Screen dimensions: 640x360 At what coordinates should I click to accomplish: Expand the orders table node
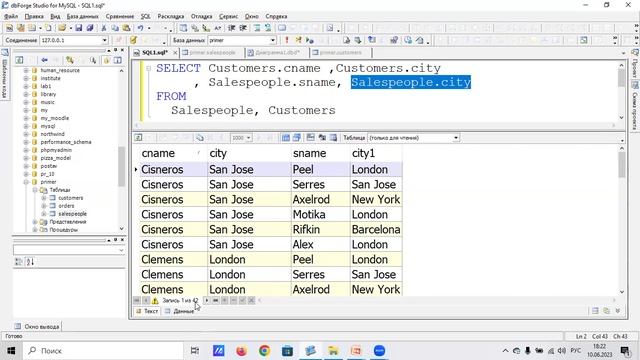pyautogui.click(x=44, y=206)
